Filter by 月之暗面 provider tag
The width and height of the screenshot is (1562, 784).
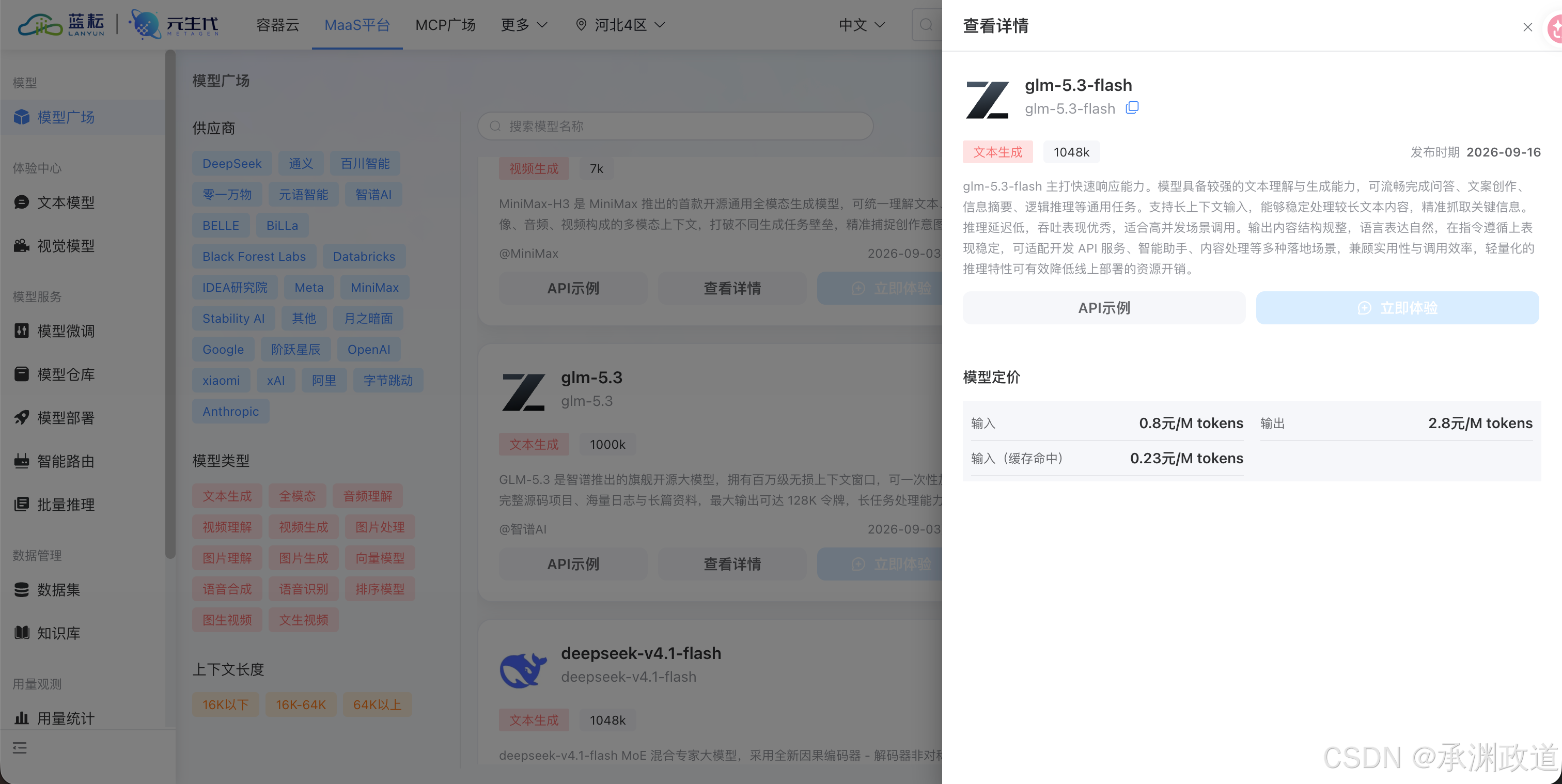(368, 318)
